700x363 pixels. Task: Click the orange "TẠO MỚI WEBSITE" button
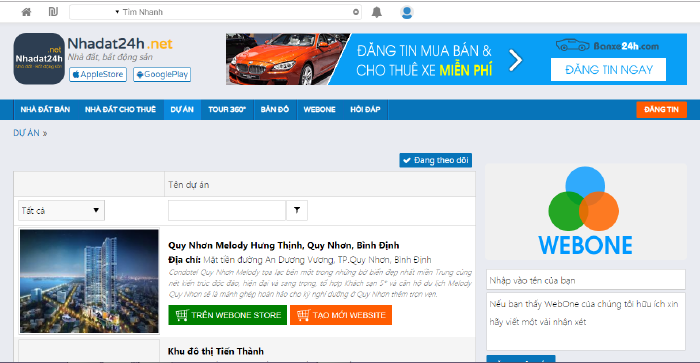point(341,315)
